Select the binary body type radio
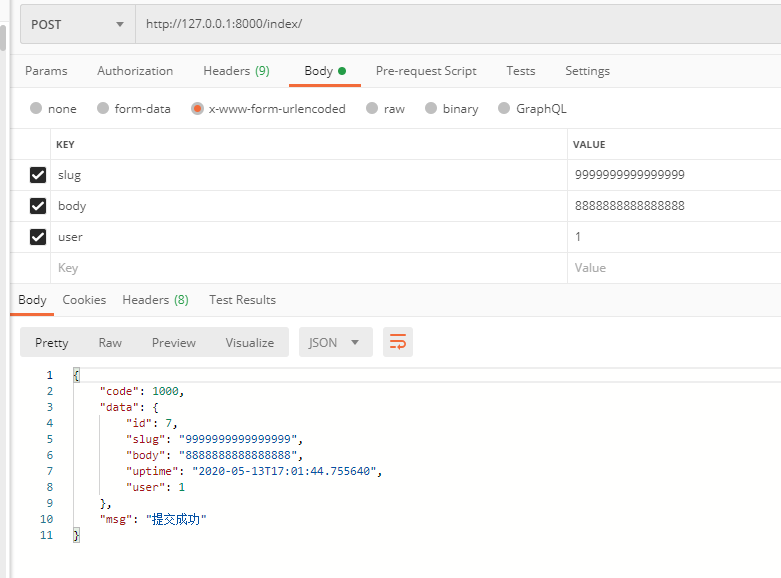This screenshot has height=578, width=781. click(431, 109)
